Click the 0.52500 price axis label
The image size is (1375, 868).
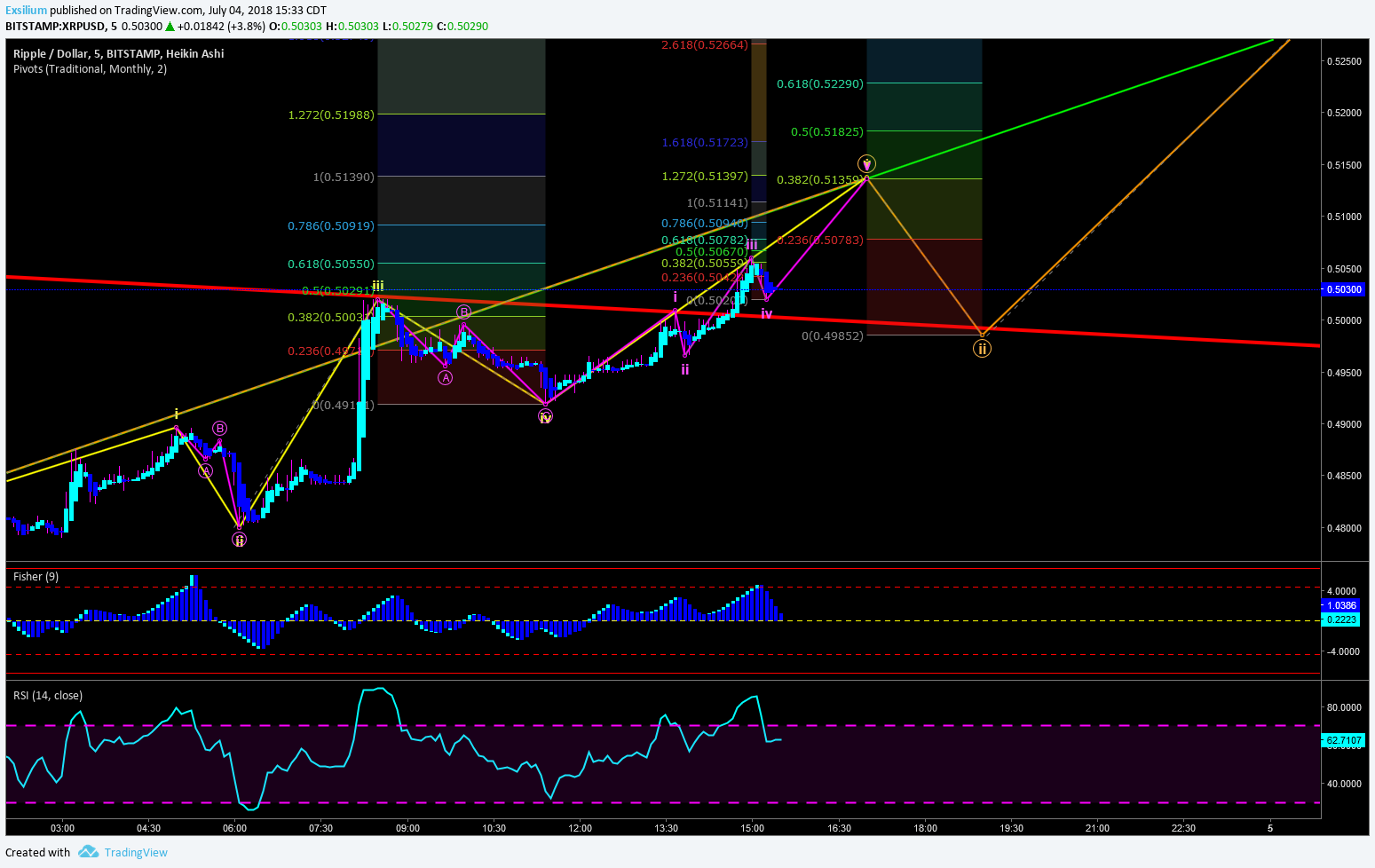[x=1343, y=61]
